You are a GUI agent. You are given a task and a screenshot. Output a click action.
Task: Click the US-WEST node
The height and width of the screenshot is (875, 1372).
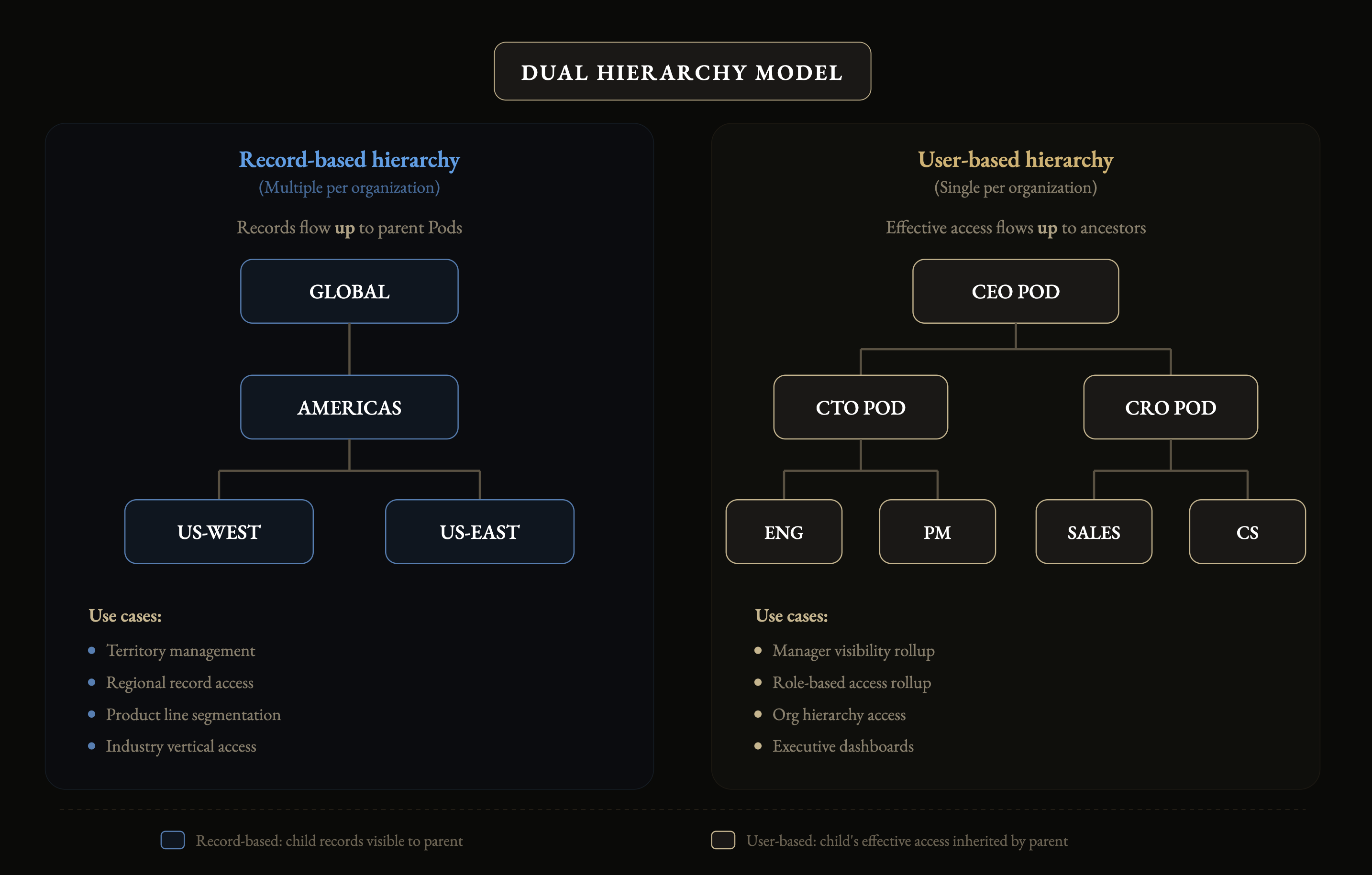219,532
